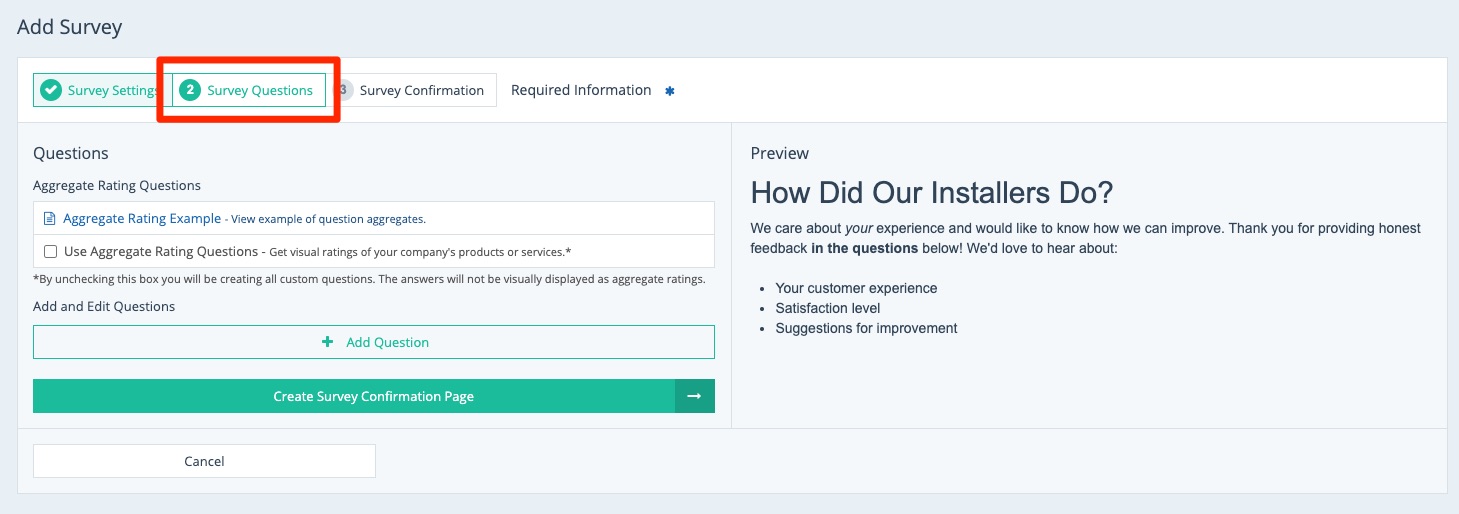Click the green checkmark icon on Survey Settings
Viewport: 1459px width, 514px height.
(x=51, y=90)
